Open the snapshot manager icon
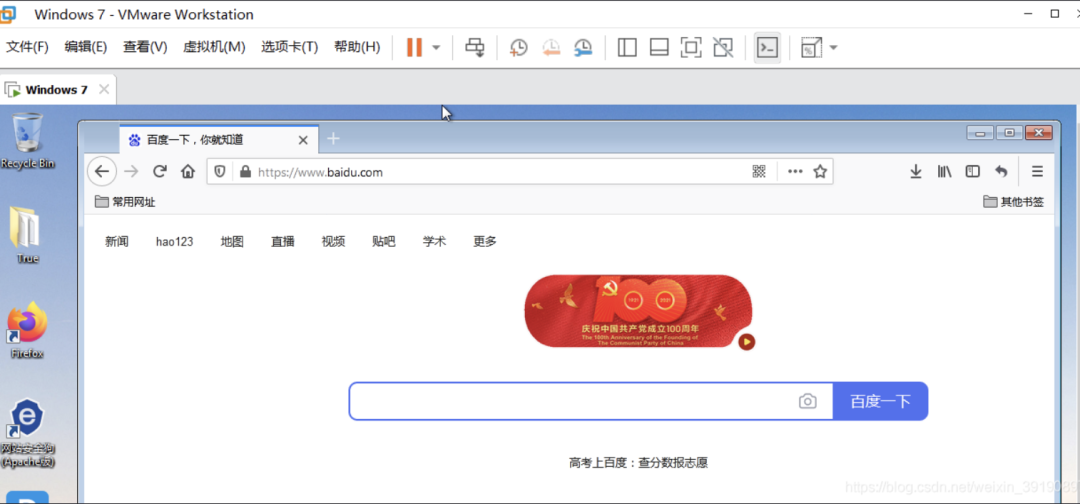 tap(583, 48)
